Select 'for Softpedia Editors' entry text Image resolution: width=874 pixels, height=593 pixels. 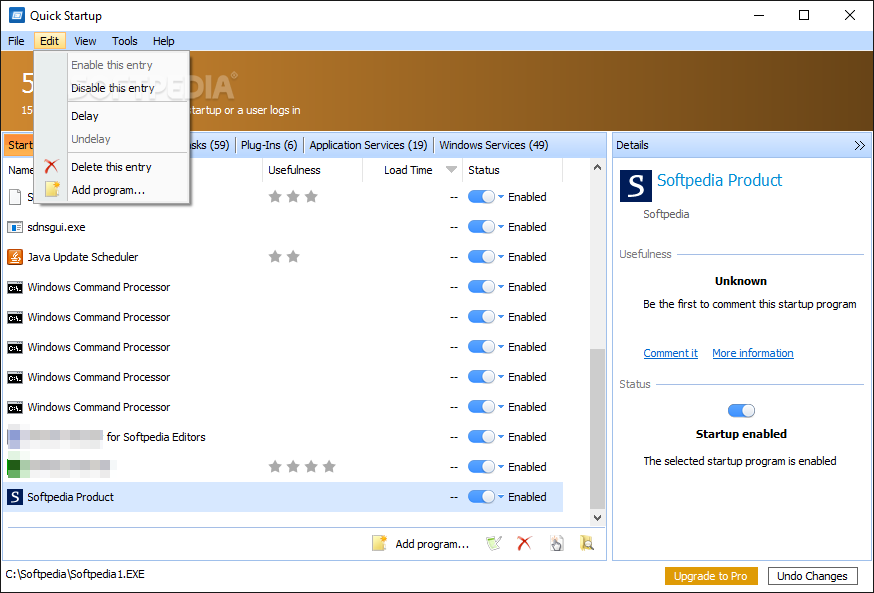[x=156, y=437]
